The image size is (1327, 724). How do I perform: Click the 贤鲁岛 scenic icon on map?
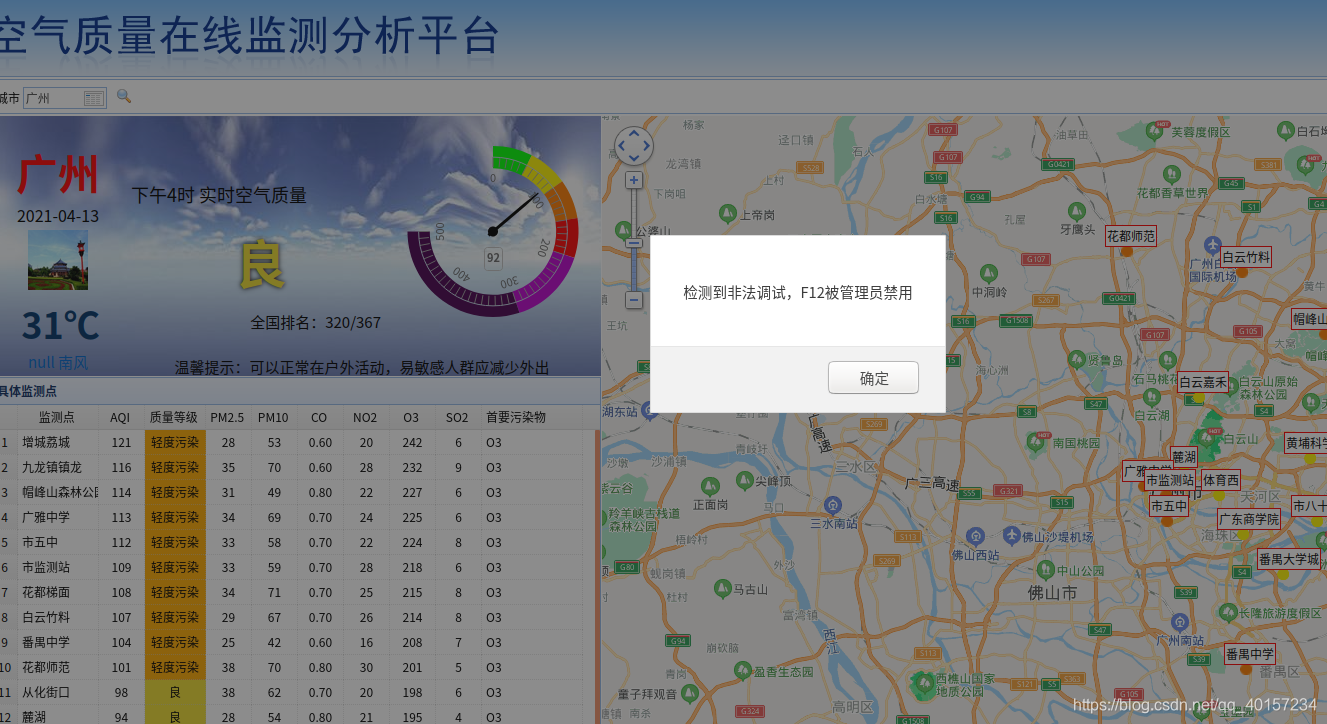[1076, 358]
